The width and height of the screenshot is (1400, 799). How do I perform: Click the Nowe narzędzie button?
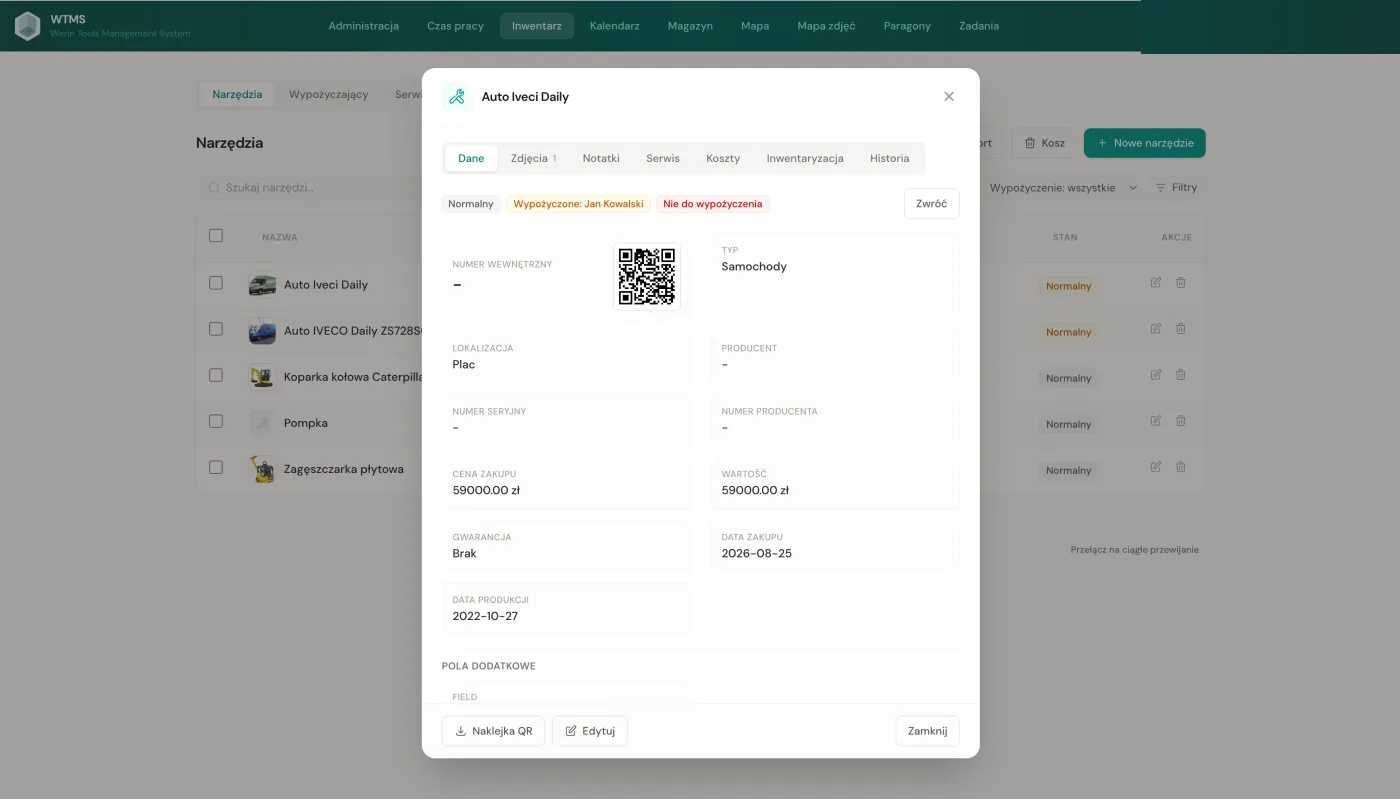click(x=1145, y=143)
